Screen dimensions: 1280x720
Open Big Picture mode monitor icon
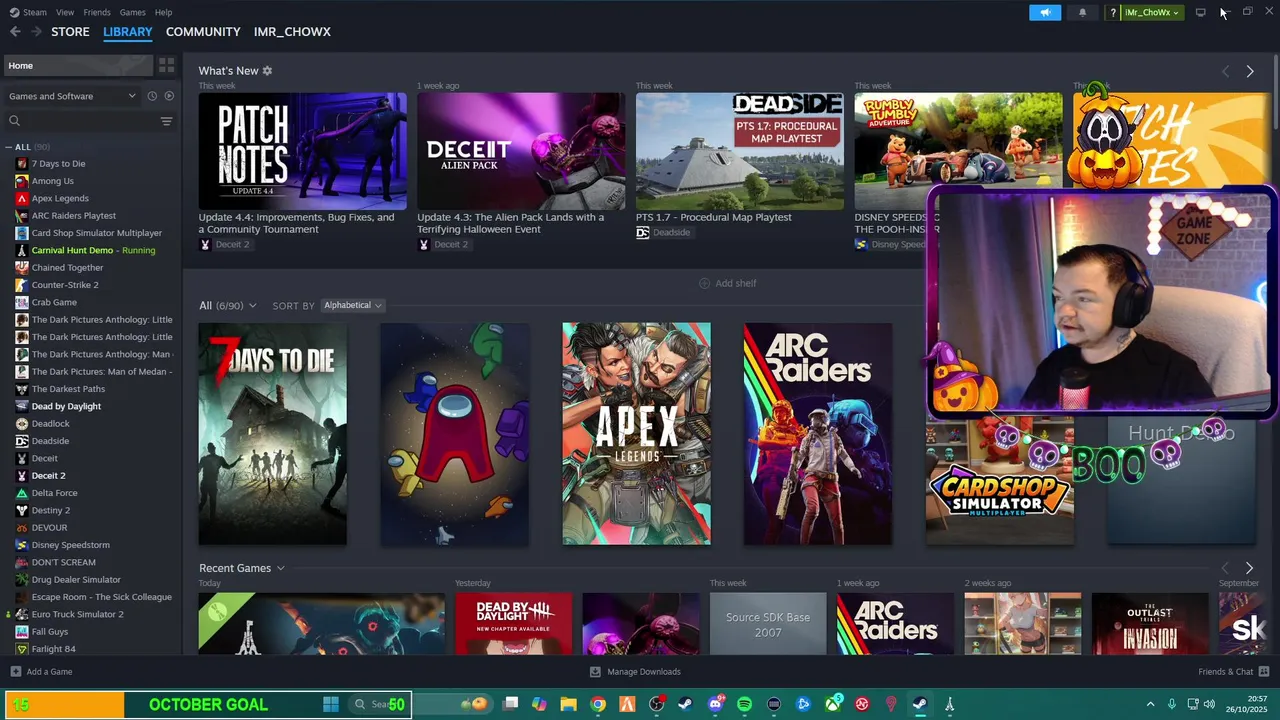(1200, 12)
